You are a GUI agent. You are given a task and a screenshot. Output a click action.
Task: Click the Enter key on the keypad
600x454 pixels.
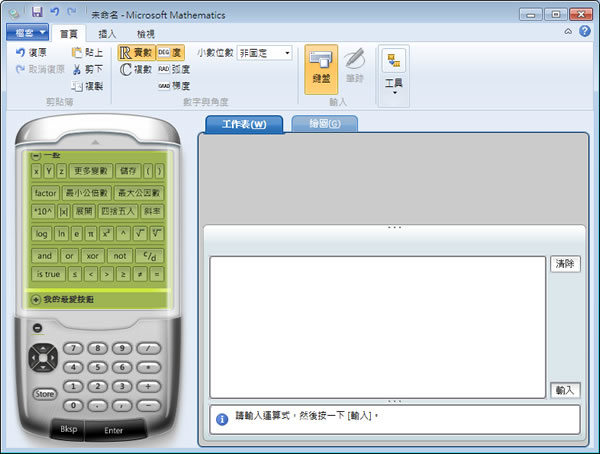pos(114,430)
